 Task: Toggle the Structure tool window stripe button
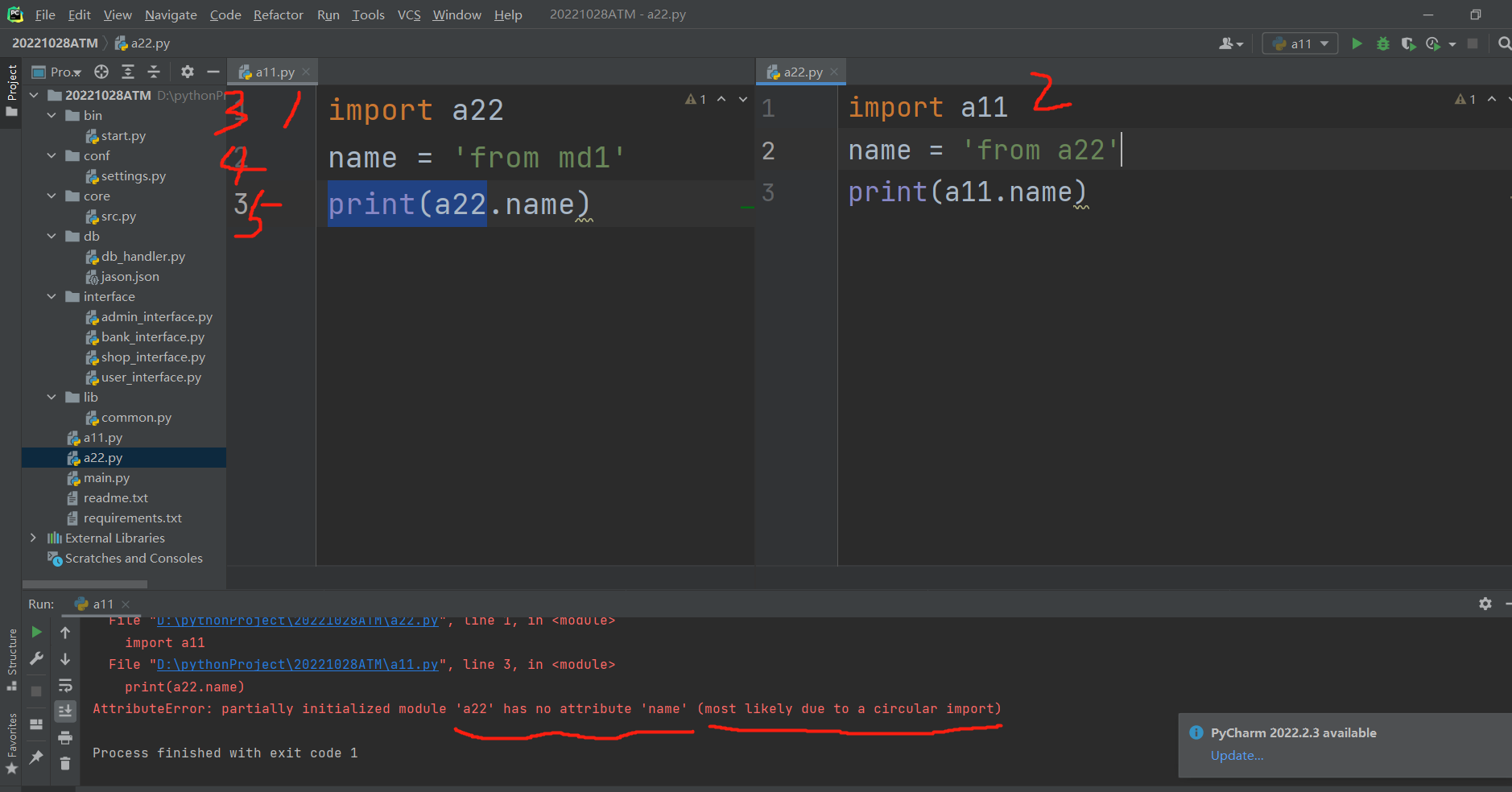click(x=11, y=659)
